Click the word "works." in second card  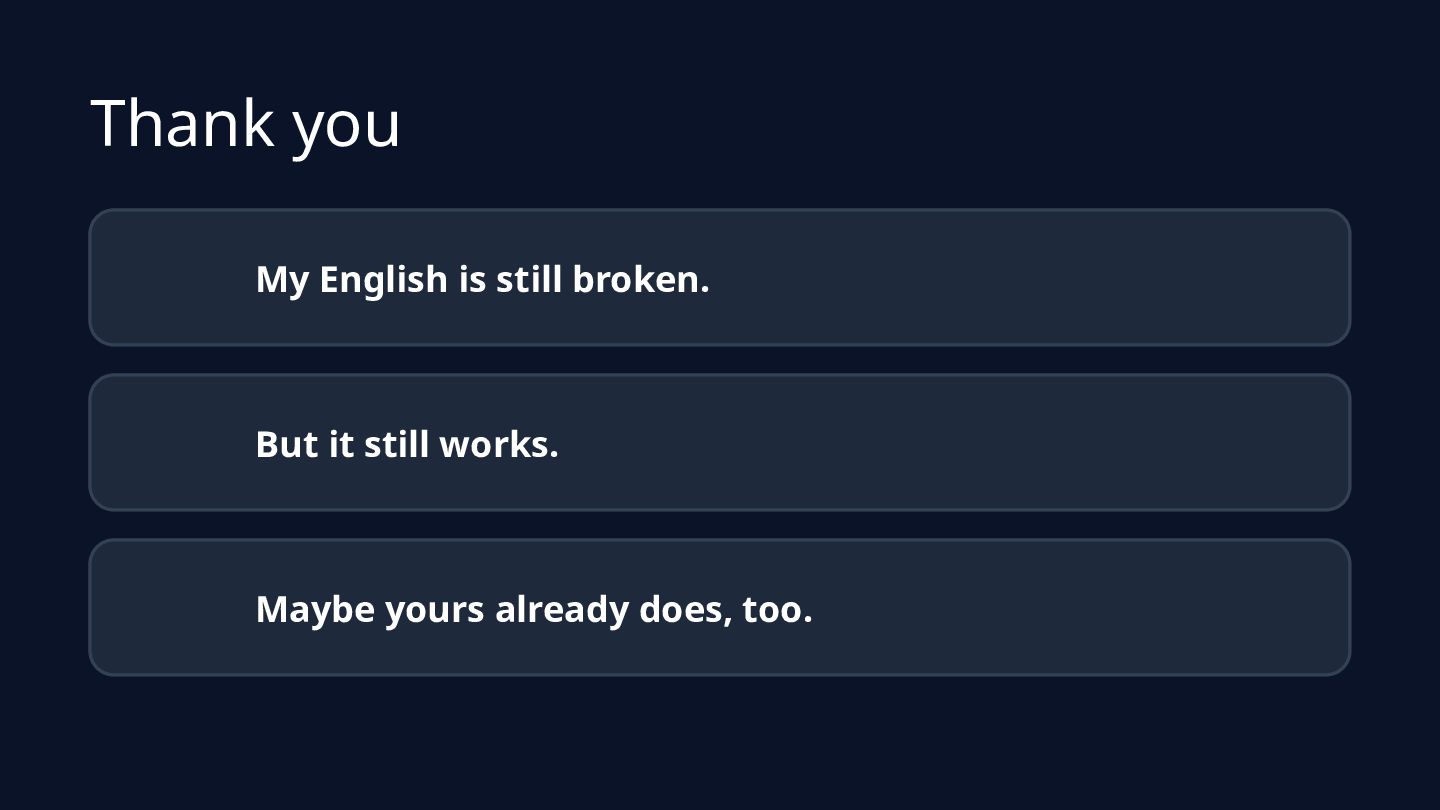[499, 444]
